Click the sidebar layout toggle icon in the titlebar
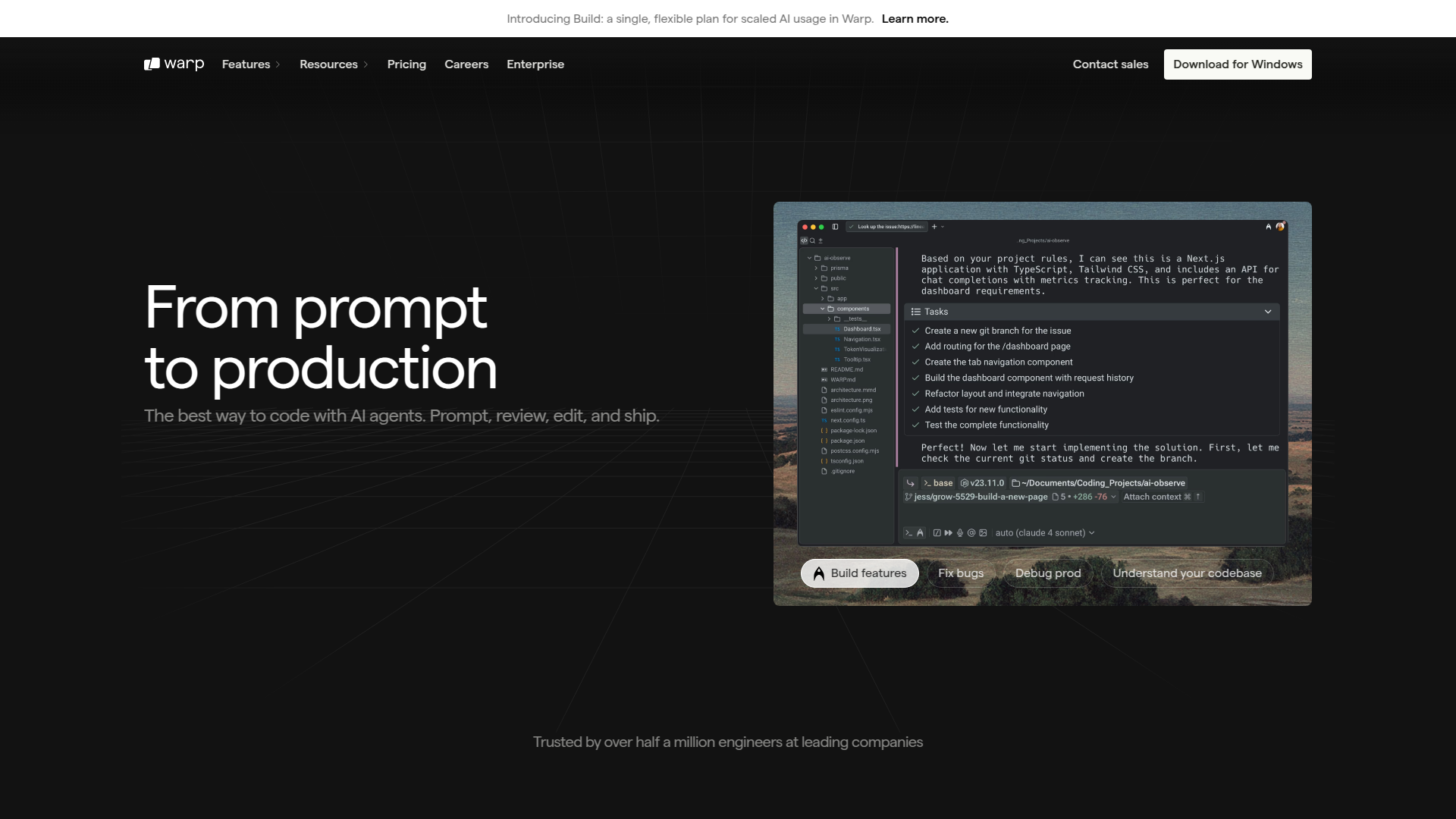 (835, 227)
